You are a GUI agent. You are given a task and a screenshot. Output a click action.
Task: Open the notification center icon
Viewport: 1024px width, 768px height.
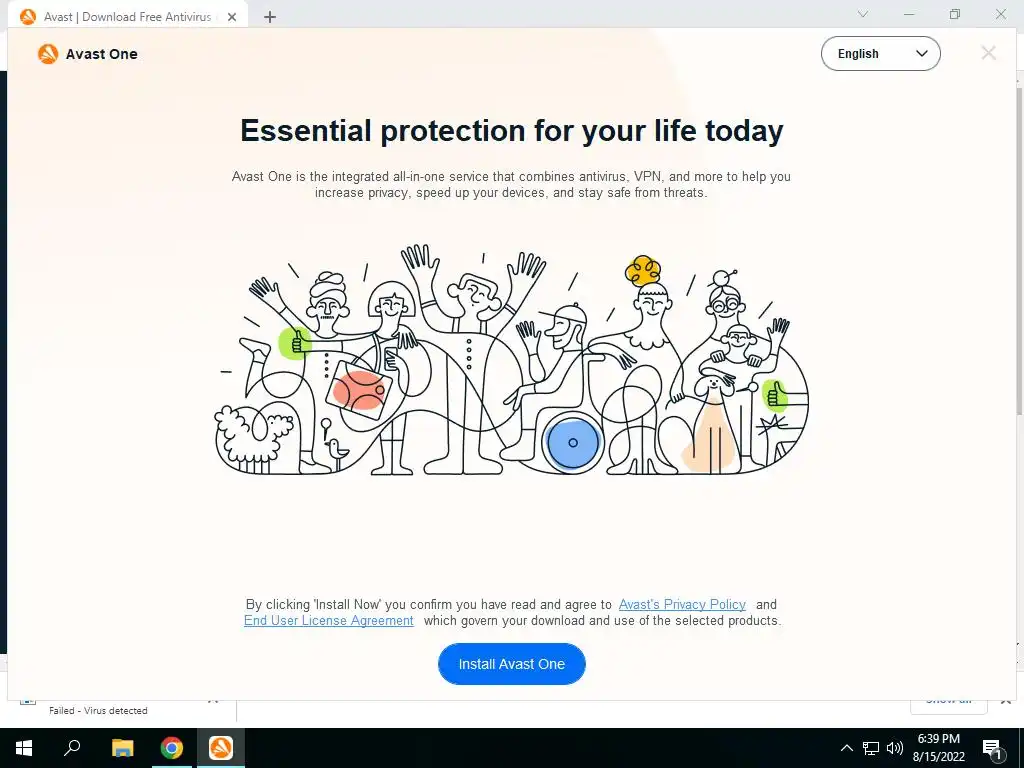(992, 748)
